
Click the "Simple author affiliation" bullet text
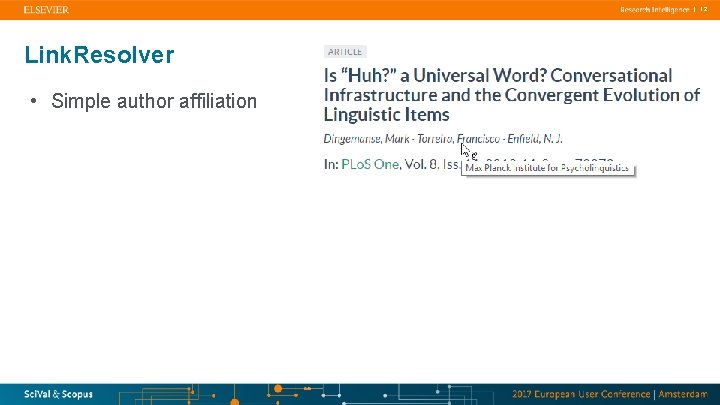(154, 101)
